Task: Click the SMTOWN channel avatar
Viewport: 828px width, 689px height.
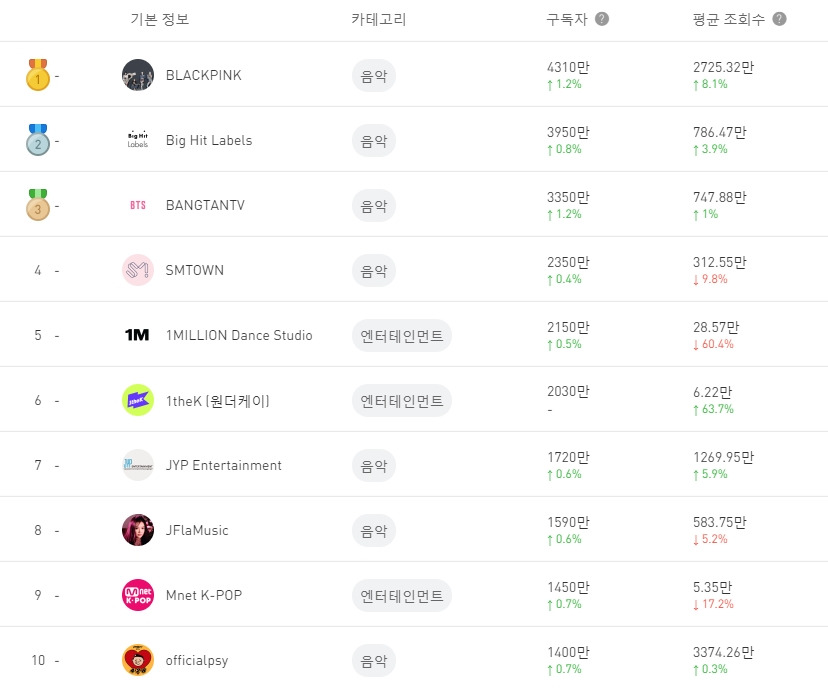Action: (138, 270)
